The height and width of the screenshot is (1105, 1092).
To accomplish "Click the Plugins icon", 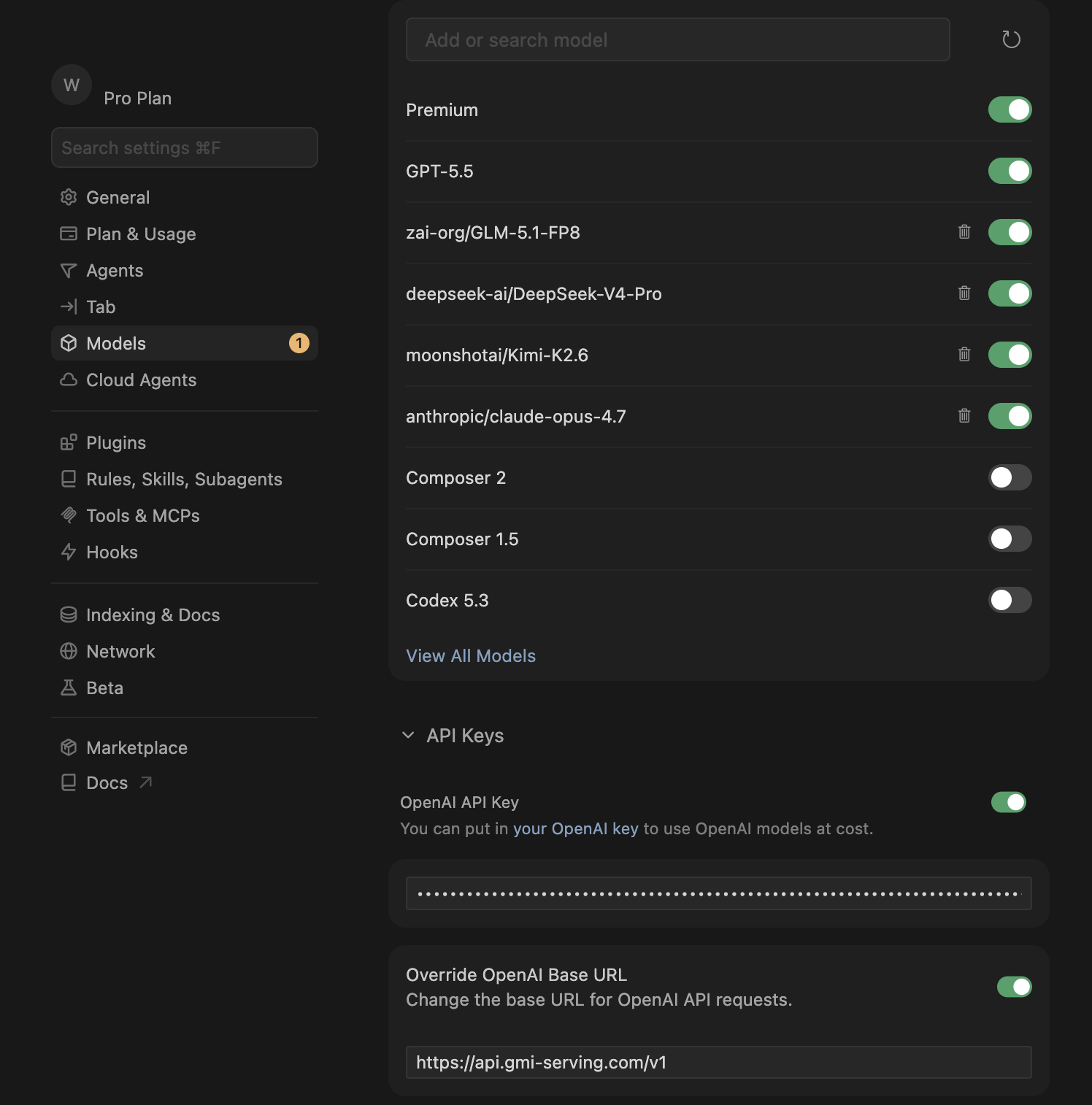I will point(69,442).
